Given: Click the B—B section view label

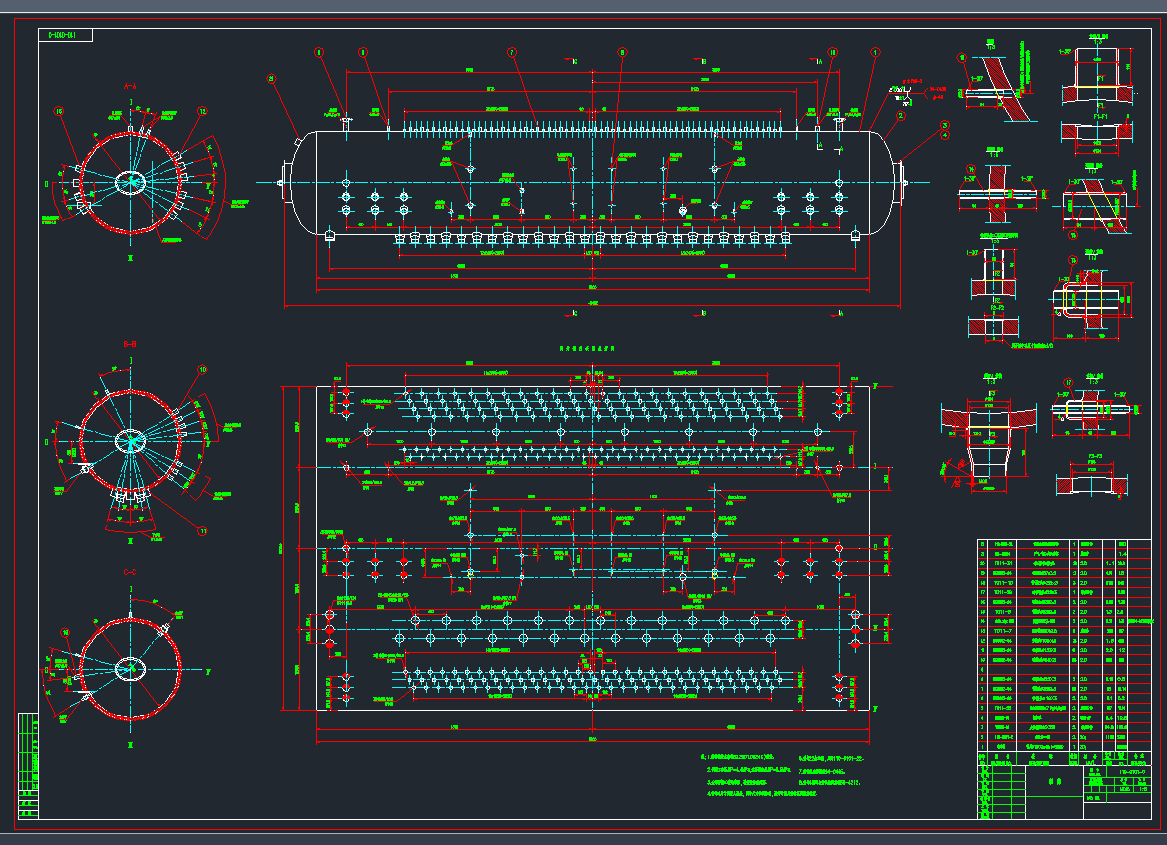Looking at the screenshot, I should (129, 342).
